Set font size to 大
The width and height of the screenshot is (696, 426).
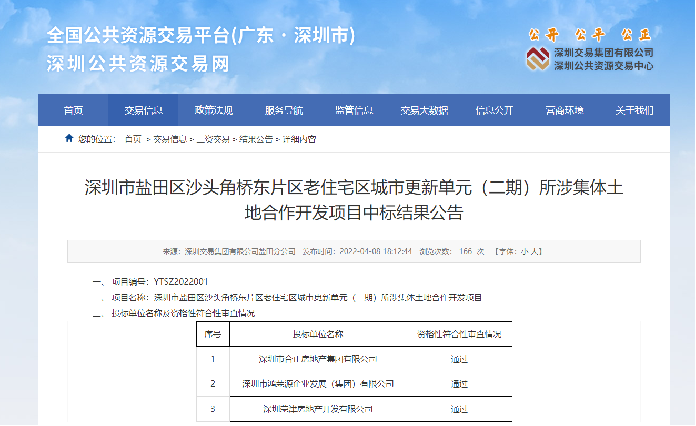(546, 251)
